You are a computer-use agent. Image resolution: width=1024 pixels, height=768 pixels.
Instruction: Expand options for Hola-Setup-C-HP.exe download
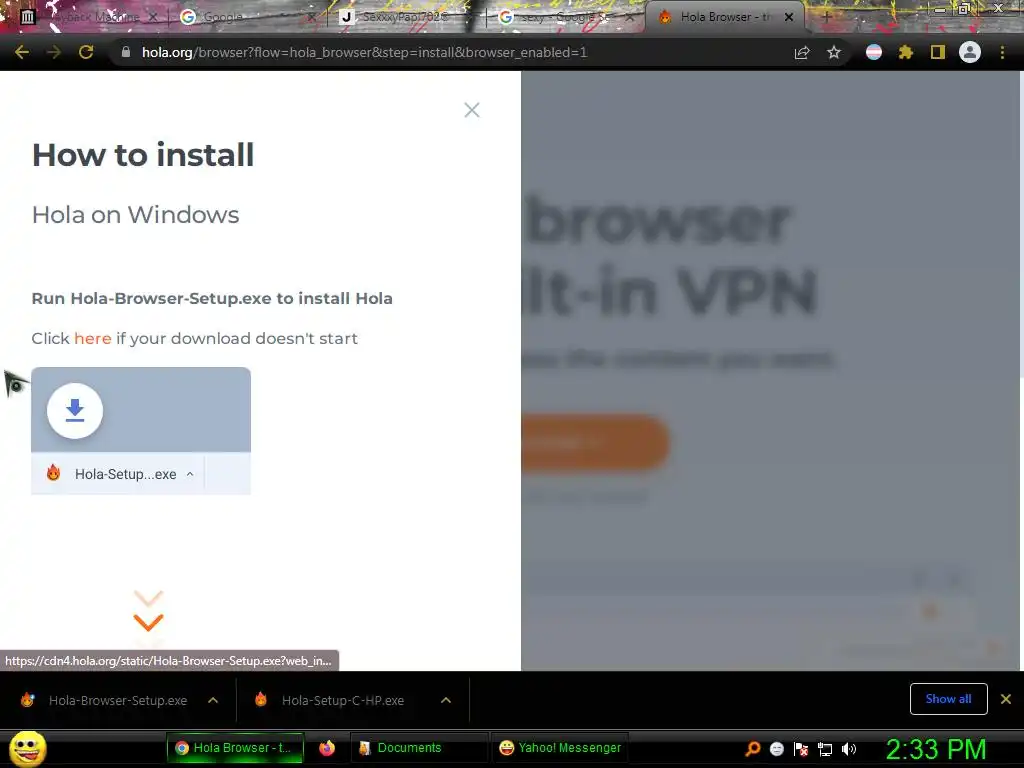point(446,700)
